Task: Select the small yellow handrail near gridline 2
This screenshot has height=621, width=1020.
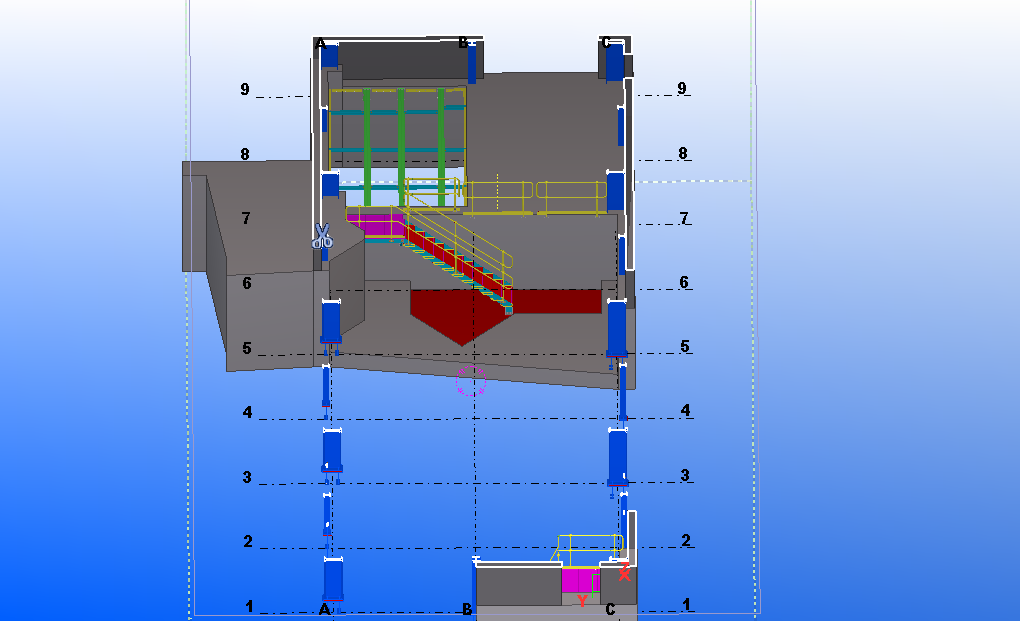Action: [590, 545]
